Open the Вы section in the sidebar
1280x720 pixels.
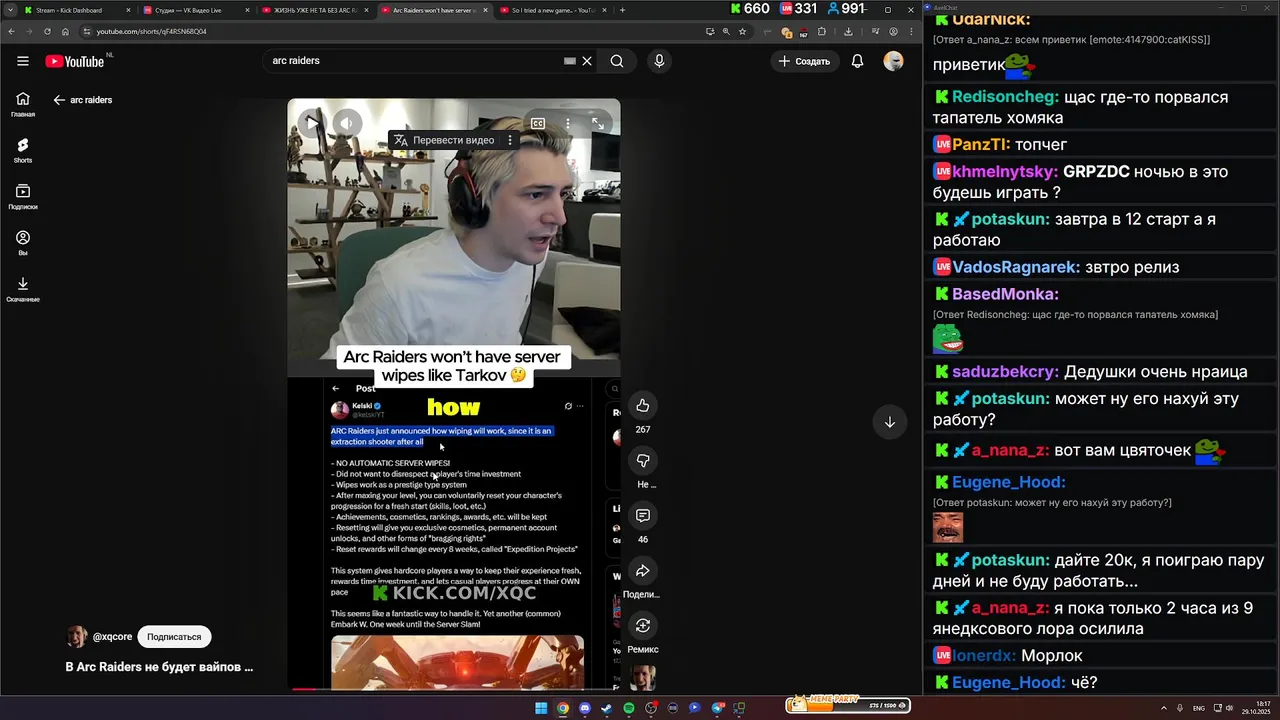click(23, 243)
